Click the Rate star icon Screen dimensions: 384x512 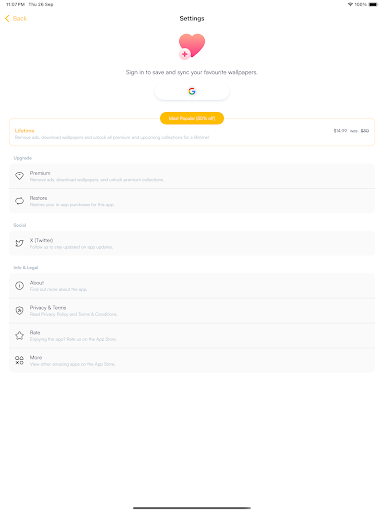(19, 335)
